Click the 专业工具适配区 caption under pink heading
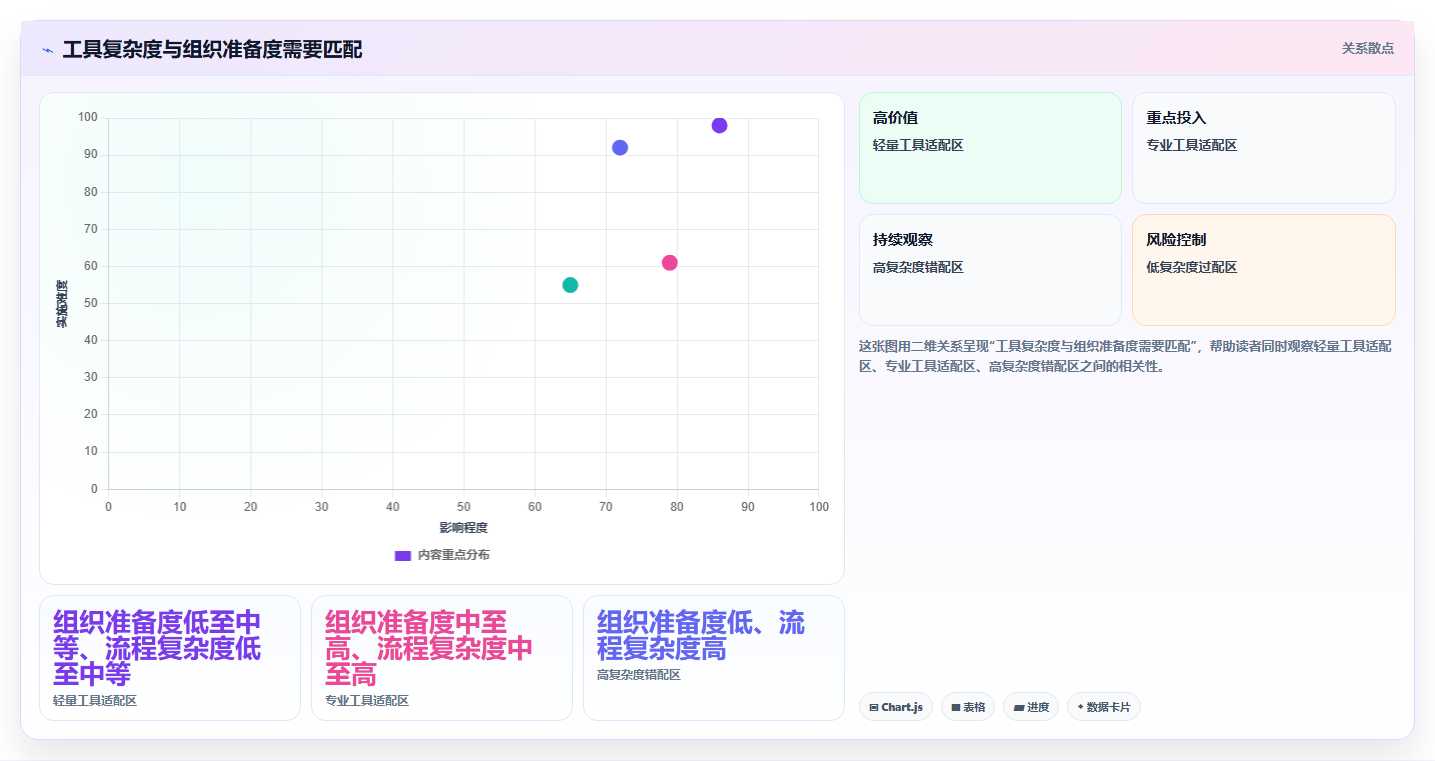 pyautogui.click(x=367, y=700)
